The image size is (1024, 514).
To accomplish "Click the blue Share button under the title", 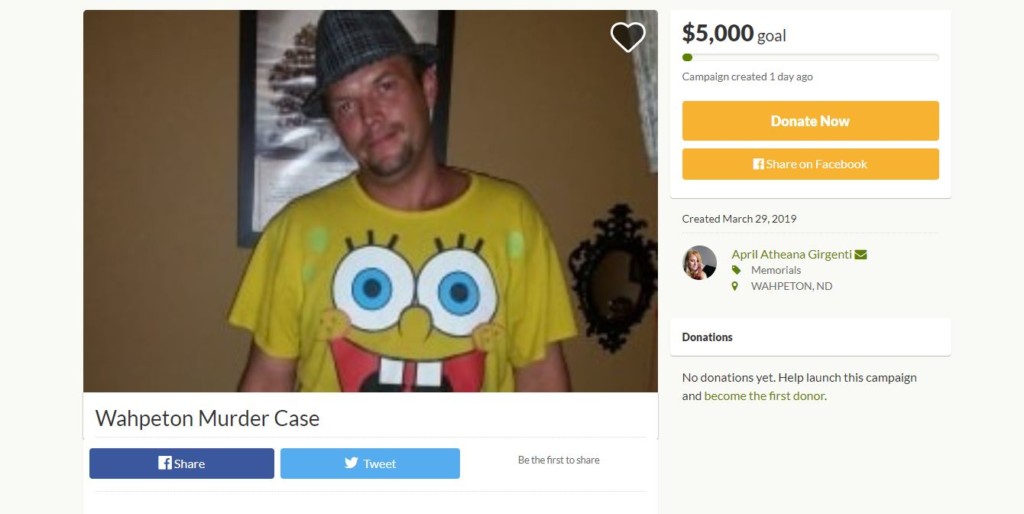I will pyautogui.click(x=182, y=463).
